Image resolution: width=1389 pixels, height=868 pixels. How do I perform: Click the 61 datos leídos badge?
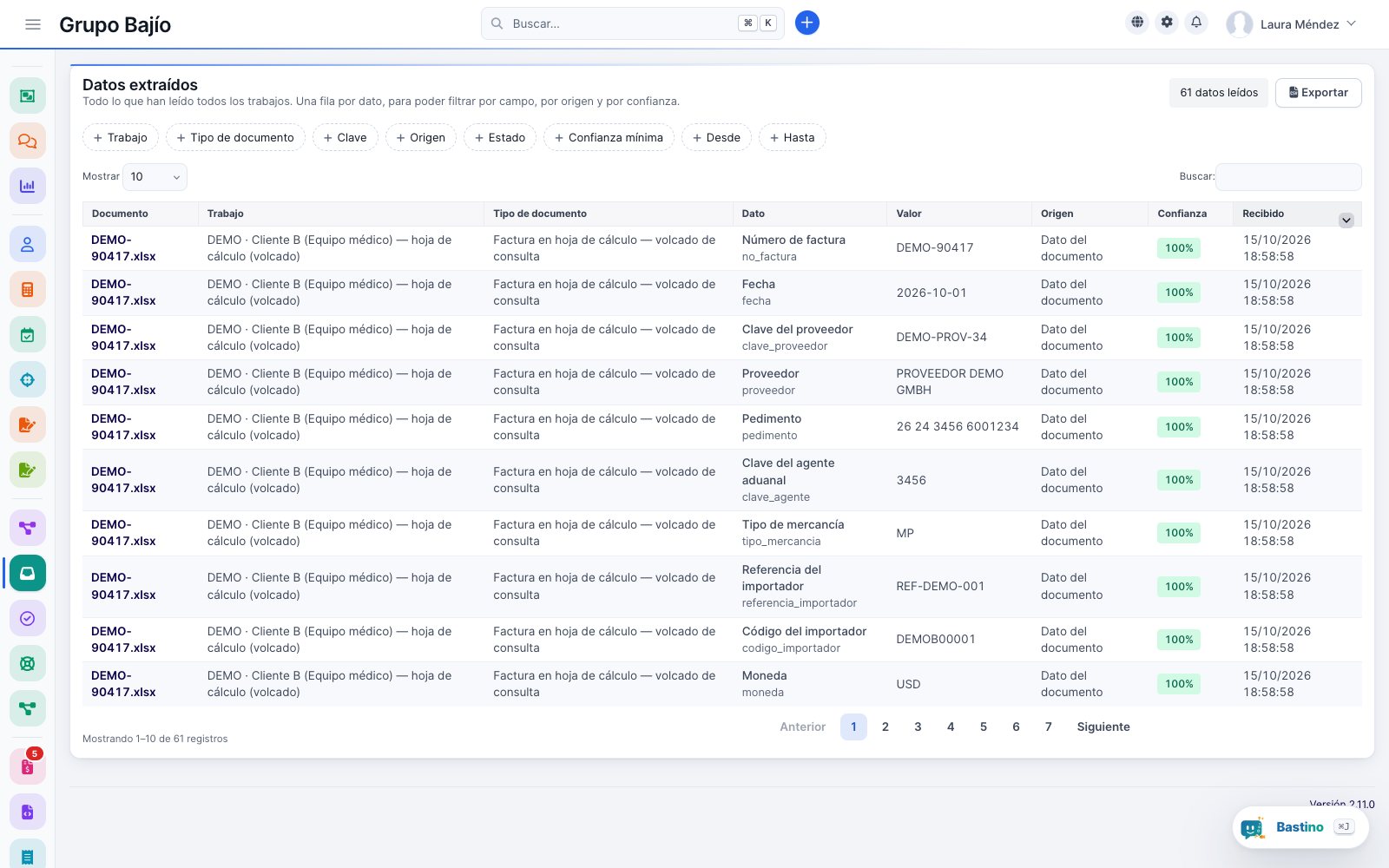[1219, 93]
